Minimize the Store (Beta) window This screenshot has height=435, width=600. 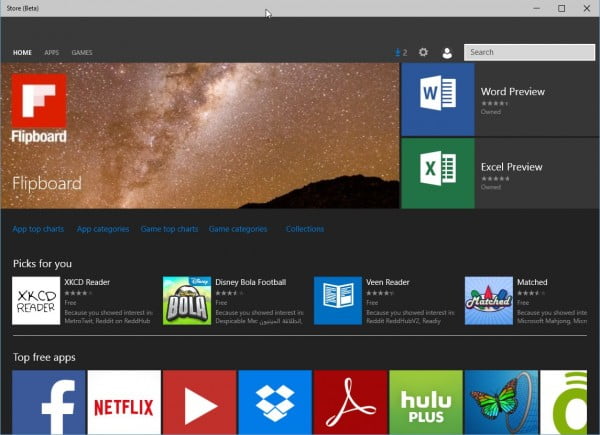pos(536,8)
